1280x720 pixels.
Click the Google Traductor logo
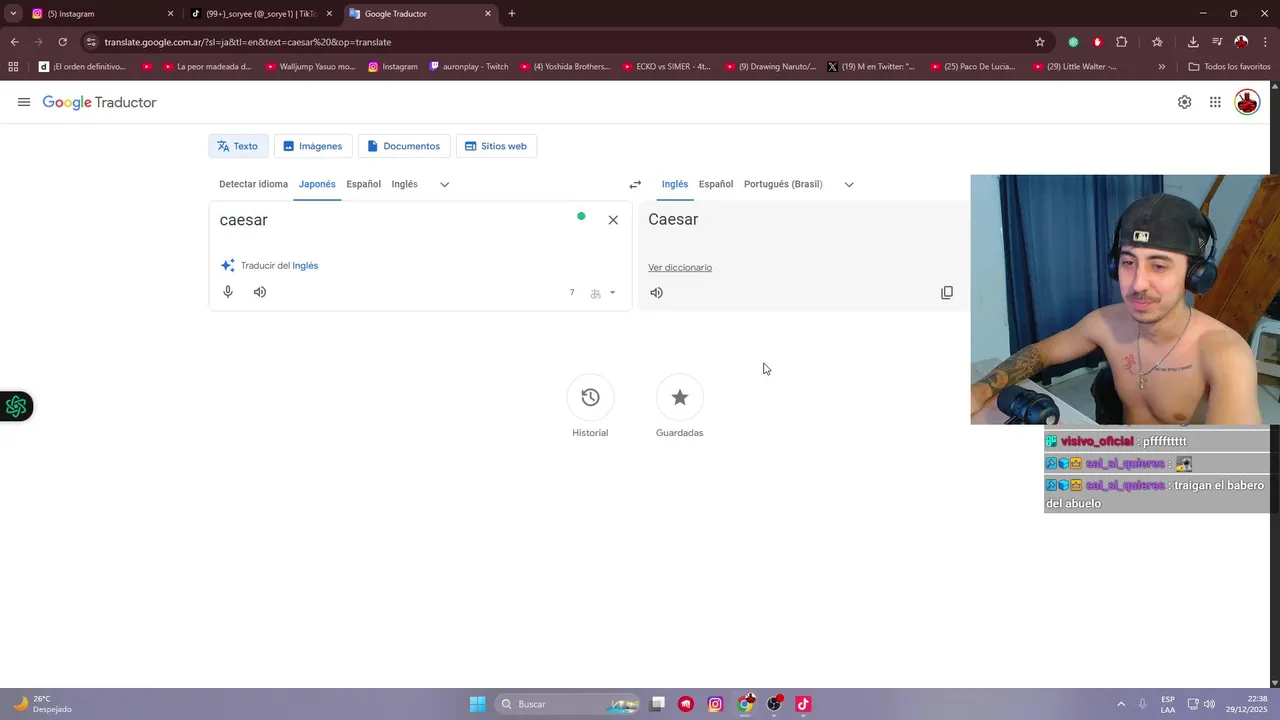pos(99,102)
